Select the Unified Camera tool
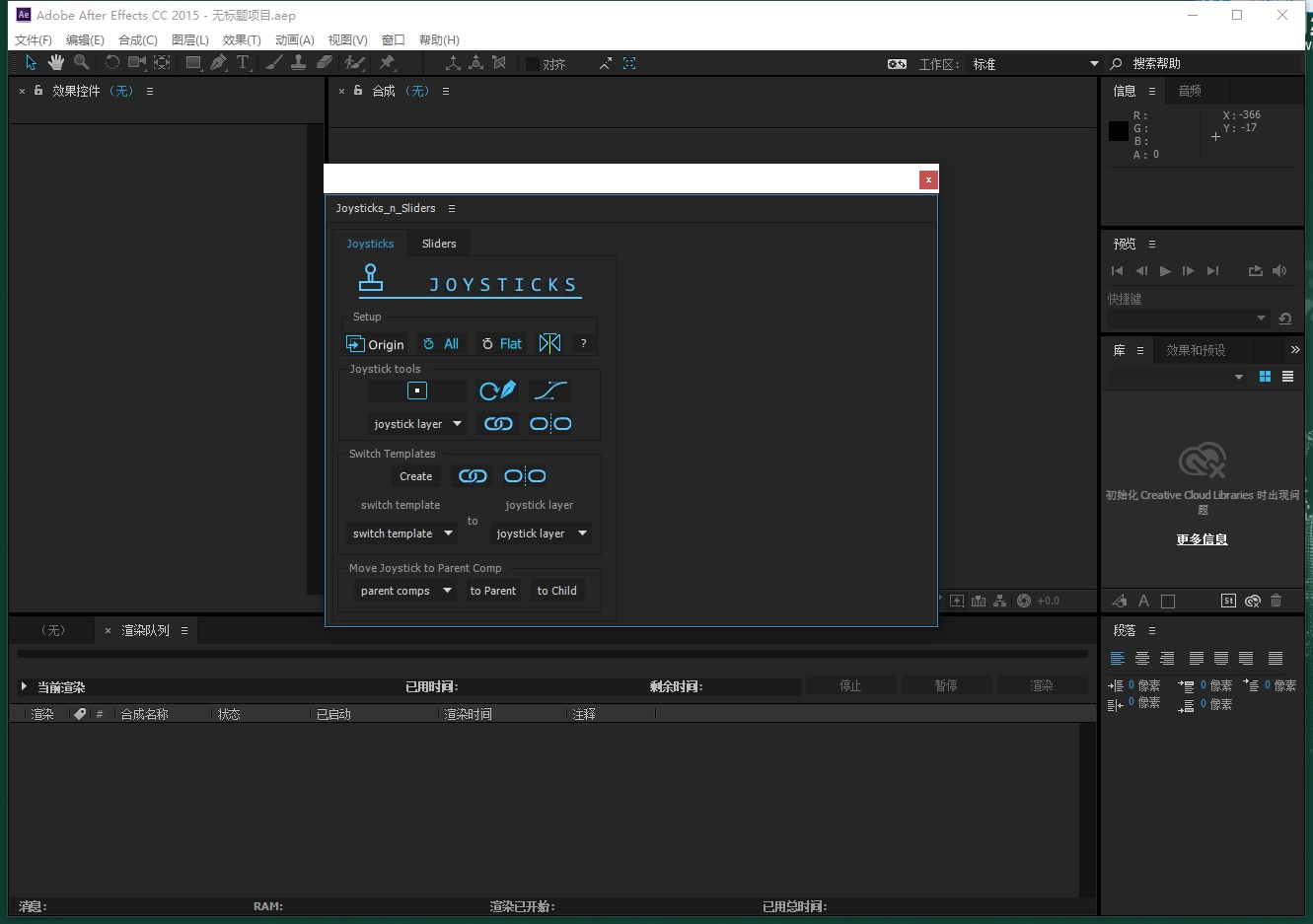 pos(137,62)
